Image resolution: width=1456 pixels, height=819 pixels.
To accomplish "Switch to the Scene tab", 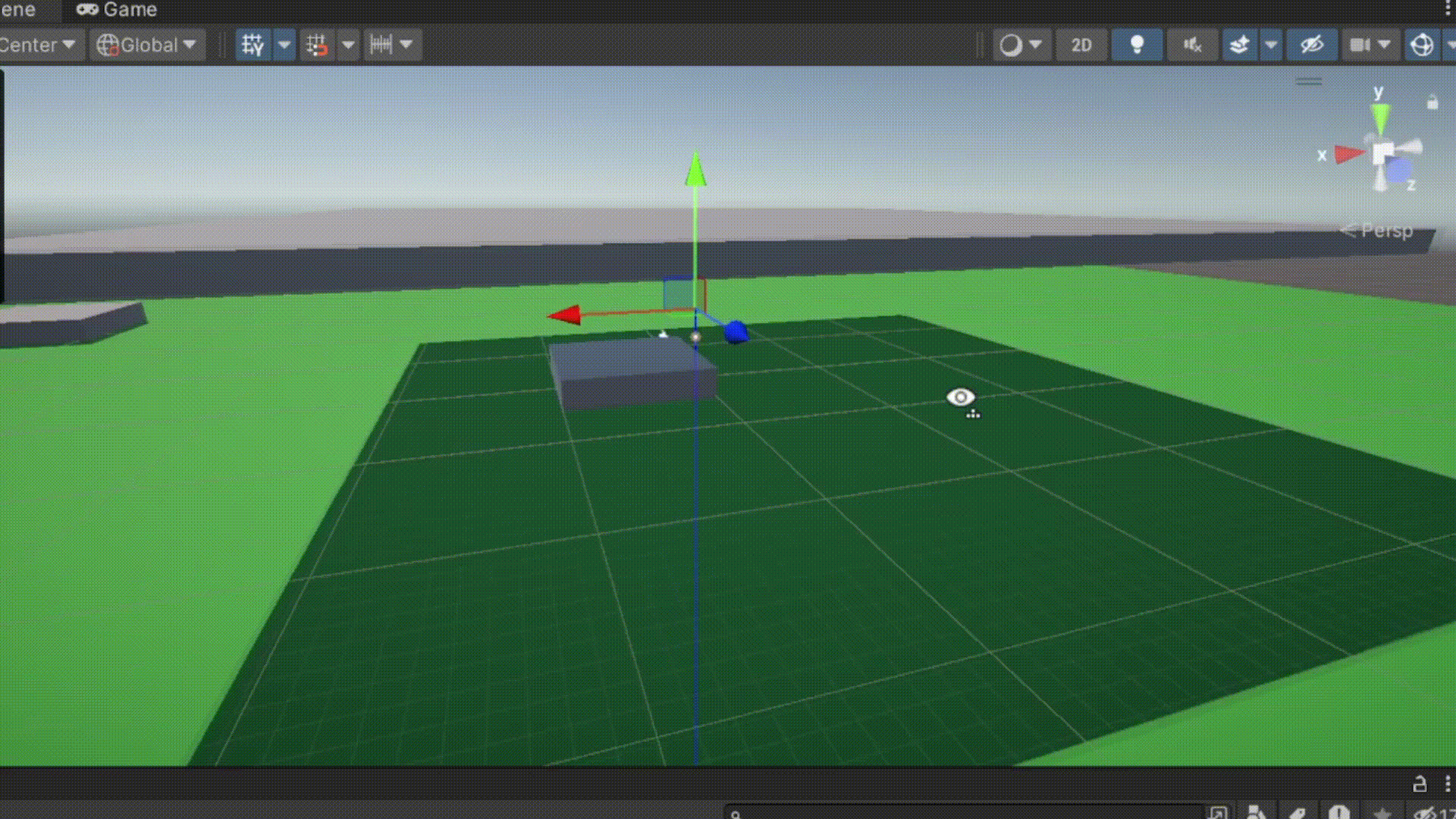I will pos(19,10).
